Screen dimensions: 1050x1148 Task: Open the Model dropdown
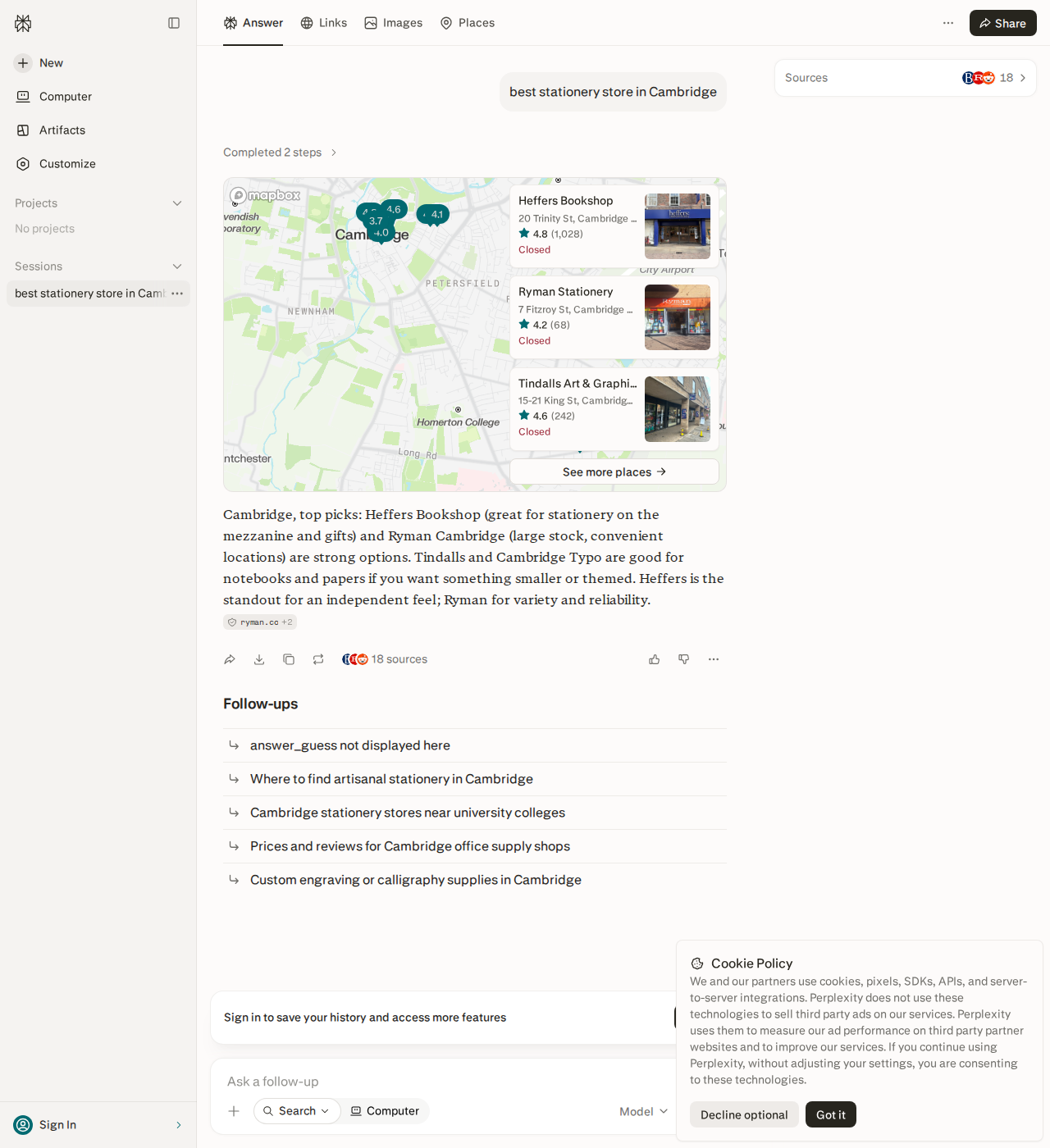click(644, 1111)
